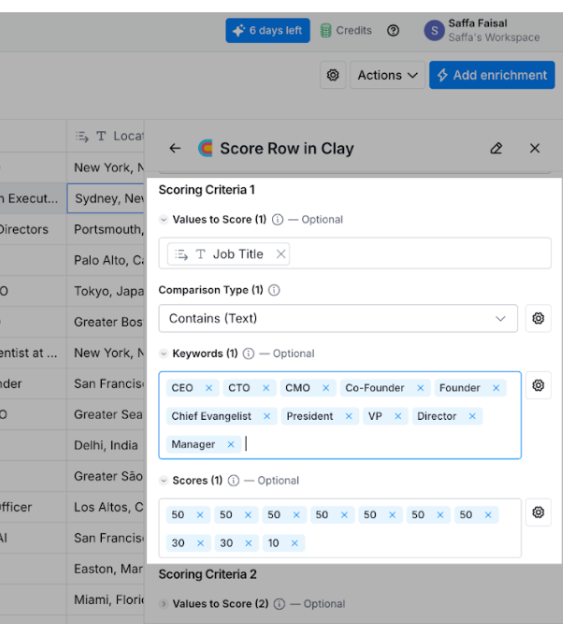Remove the Chief Evangelist keyword tag

tap(267, 416)
